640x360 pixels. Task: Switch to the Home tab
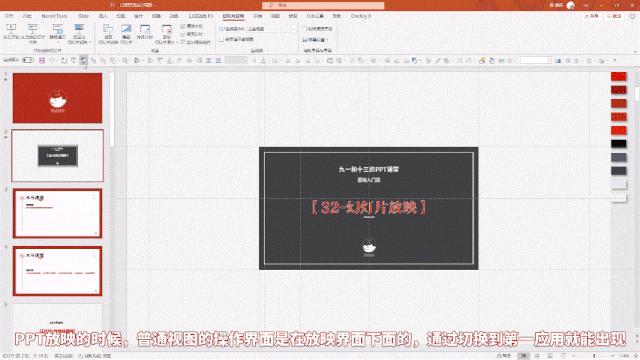tap(27, 16)
